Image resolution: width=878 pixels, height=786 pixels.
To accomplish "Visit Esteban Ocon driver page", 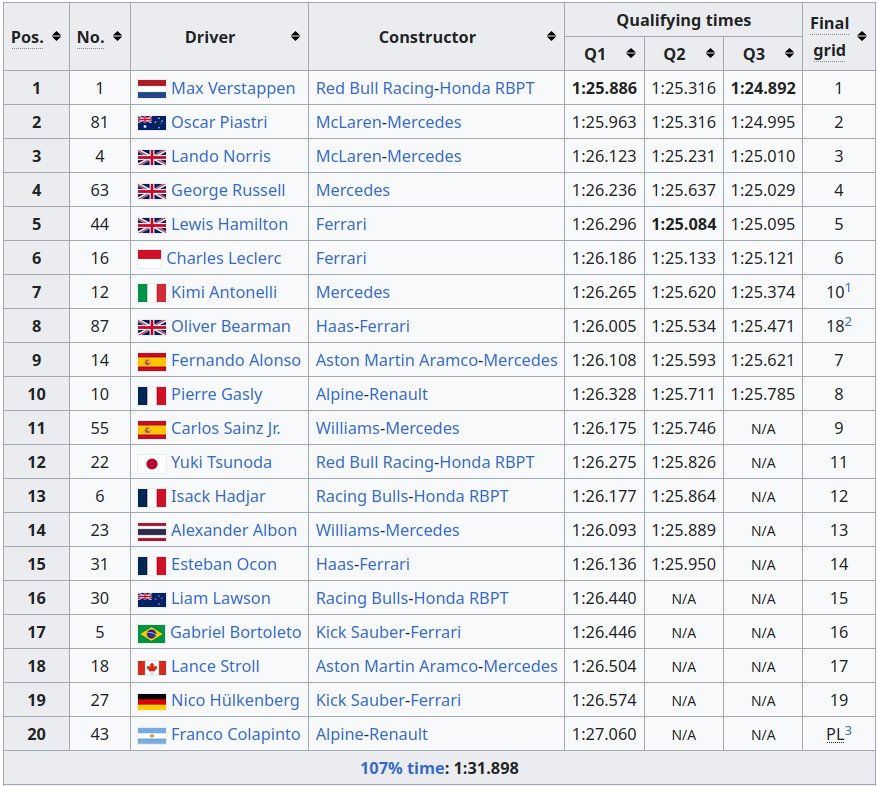I will [x=224, y=564].
